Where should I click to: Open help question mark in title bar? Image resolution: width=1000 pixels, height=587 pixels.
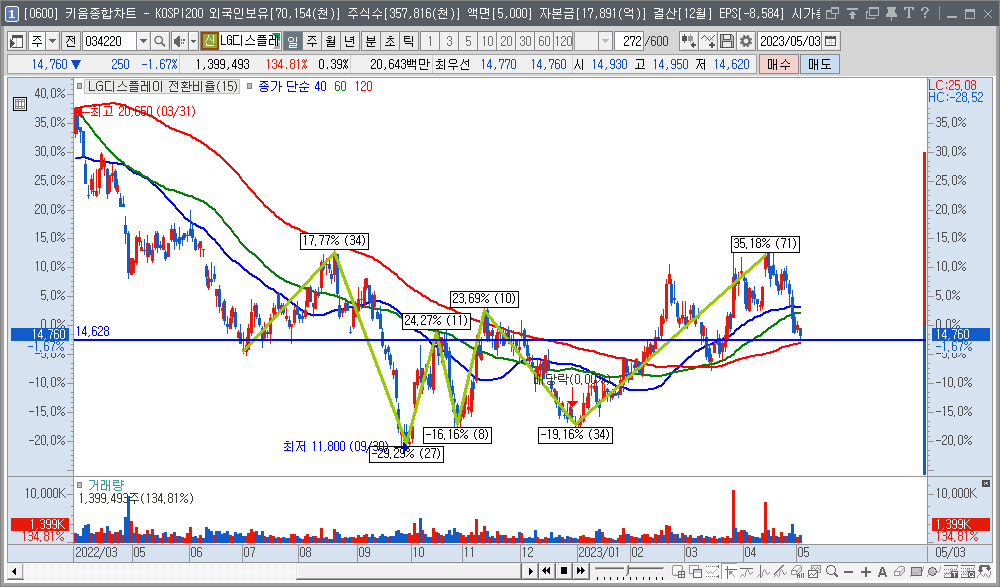pyautogui.click(x=925, y=13)
